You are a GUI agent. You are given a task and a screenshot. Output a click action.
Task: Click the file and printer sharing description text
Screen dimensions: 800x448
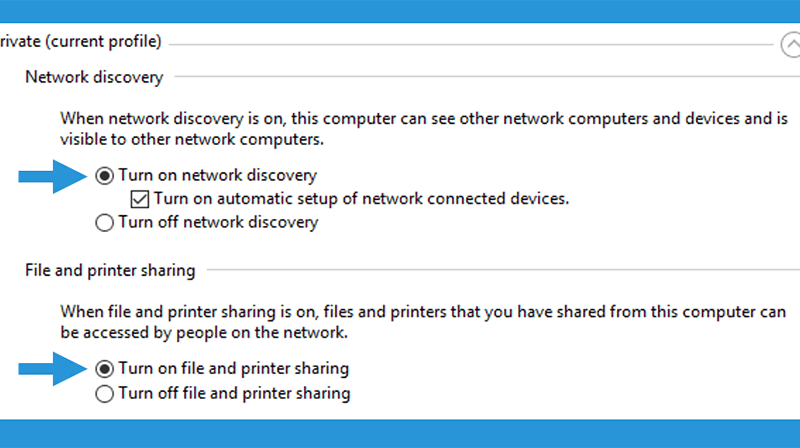tap(423, 322)
